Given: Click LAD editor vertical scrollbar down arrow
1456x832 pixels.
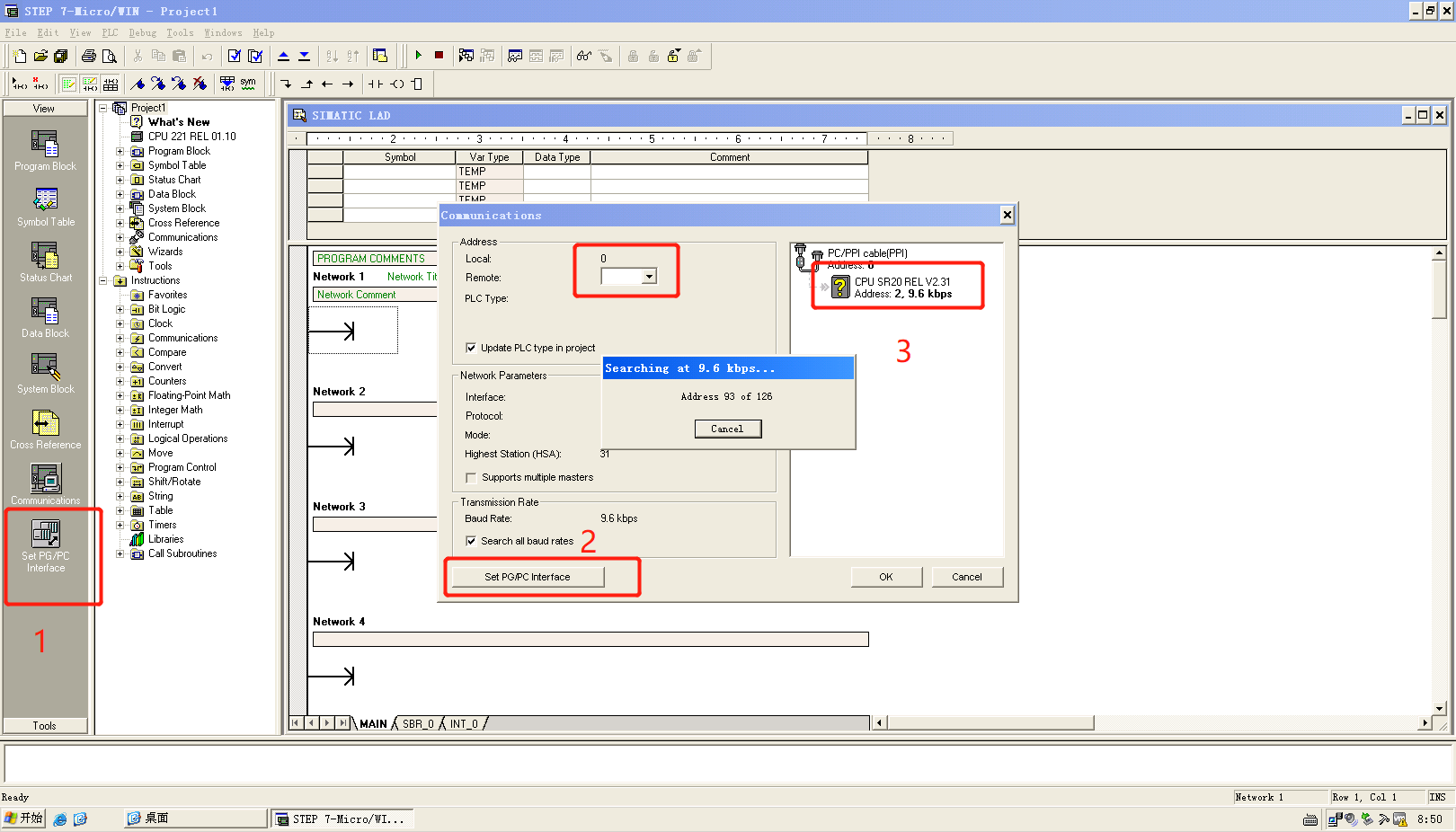Looking at the screenshot, I should [1440, 708].
